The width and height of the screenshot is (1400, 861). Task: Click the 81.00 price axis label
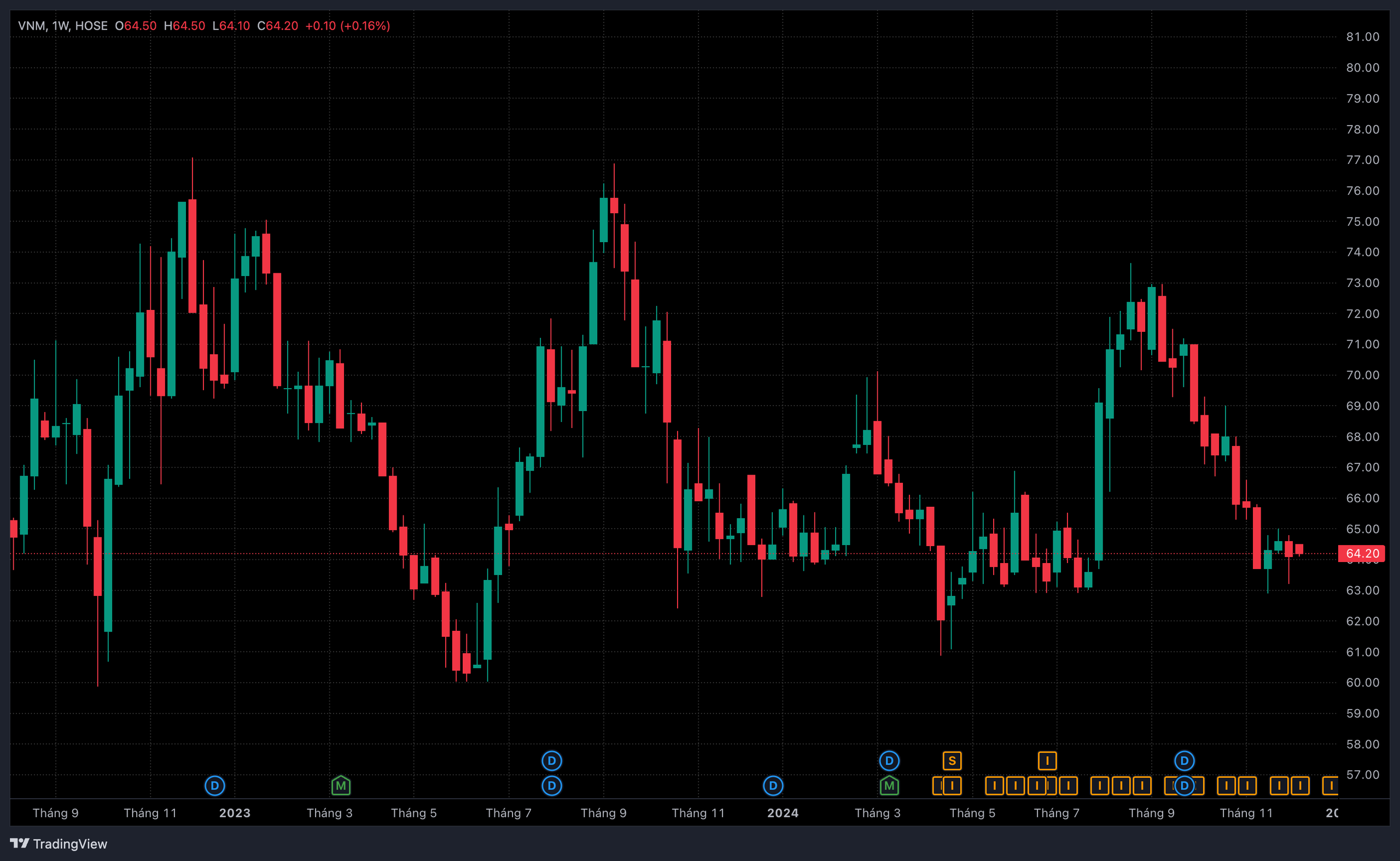tap(1362, 37)
